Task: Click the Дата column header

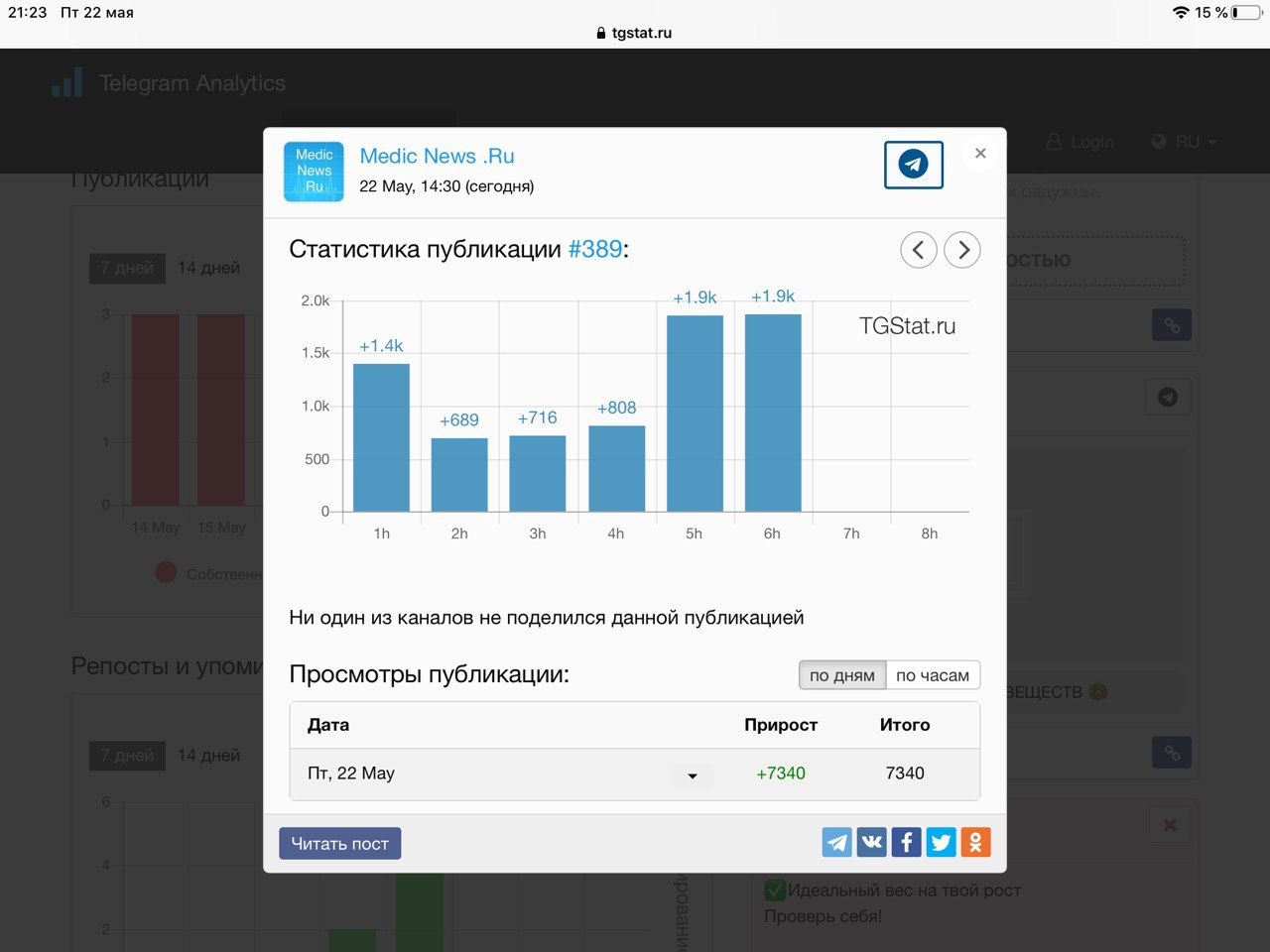Action: pyautogui.click(x=328, y=725)
